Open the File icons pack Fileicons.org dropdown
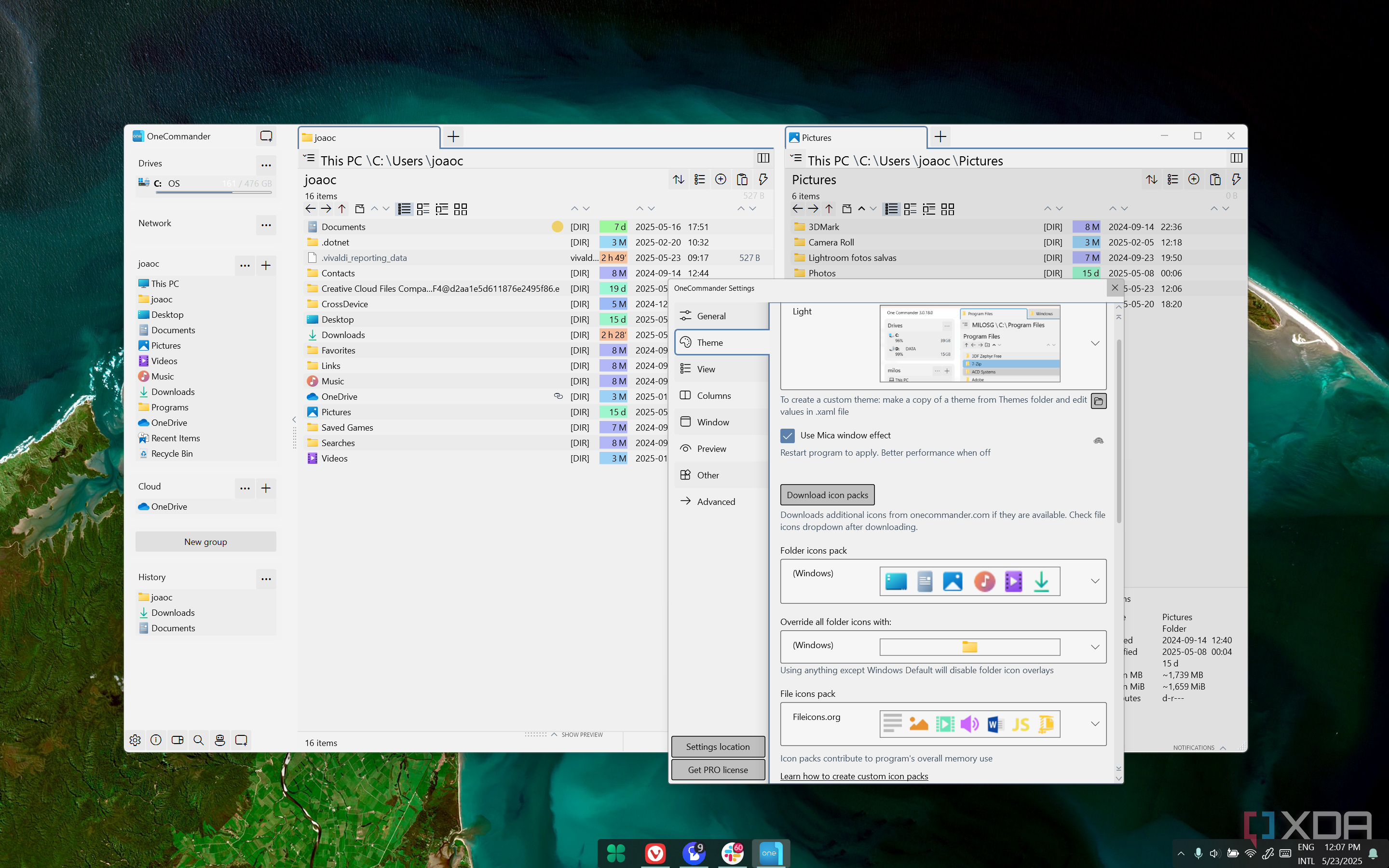 (x=1094, y=723)
